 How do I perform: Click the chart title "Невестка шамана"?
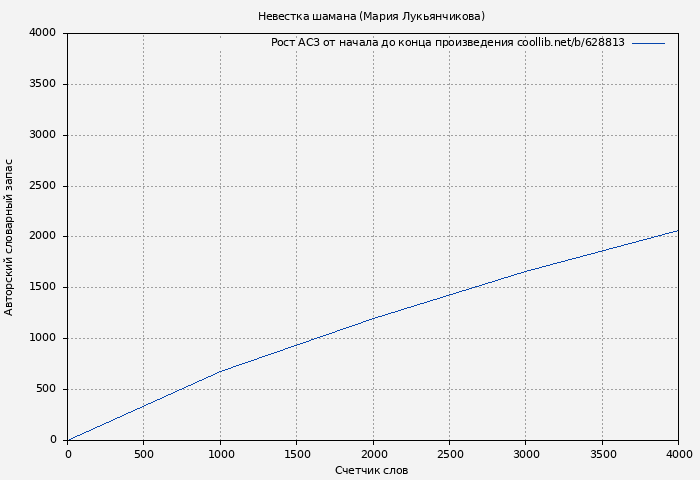pyautogui.click(x=371, y=16)
